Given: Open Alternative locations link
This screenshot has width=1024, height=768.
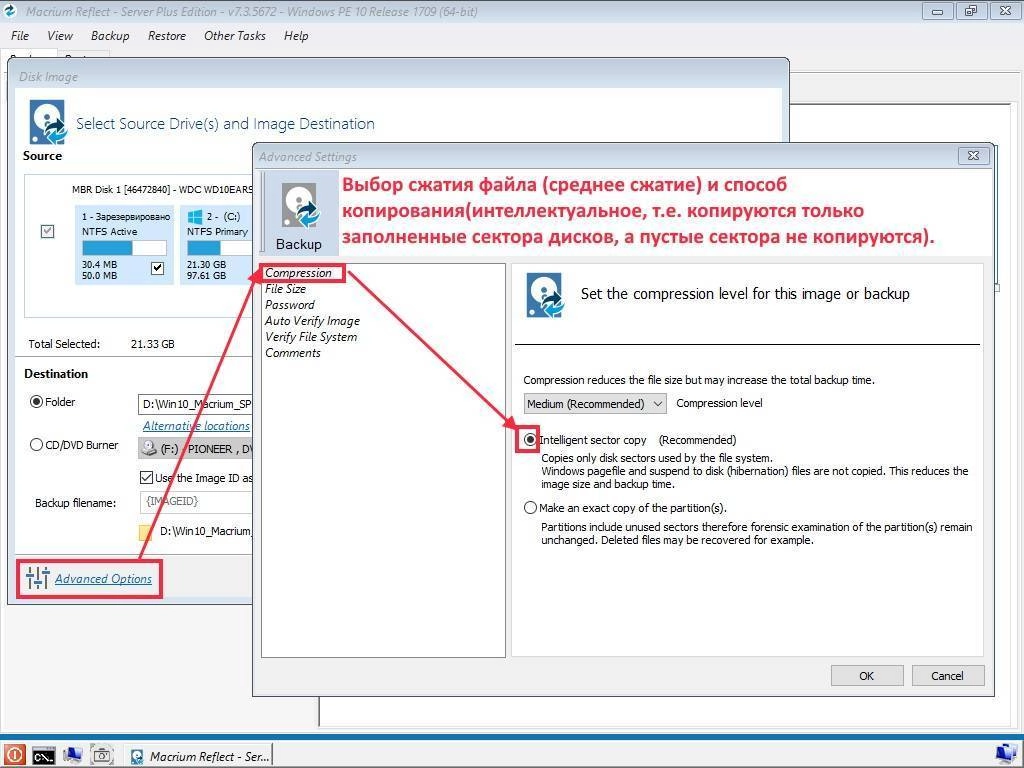Looking at the screenshot, I should 197,426.
